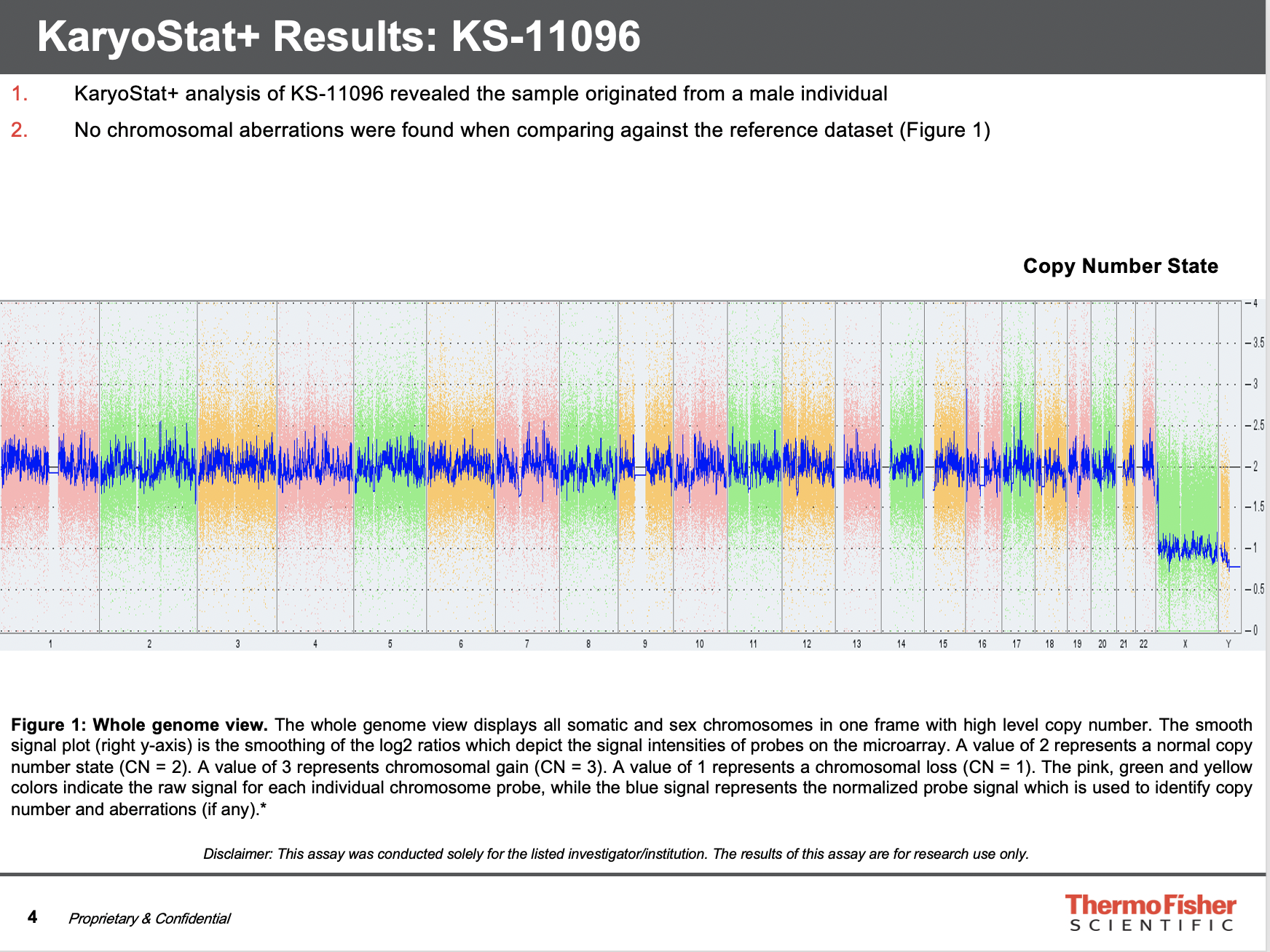Click the y-axis value 3

tap(1255, 384)
